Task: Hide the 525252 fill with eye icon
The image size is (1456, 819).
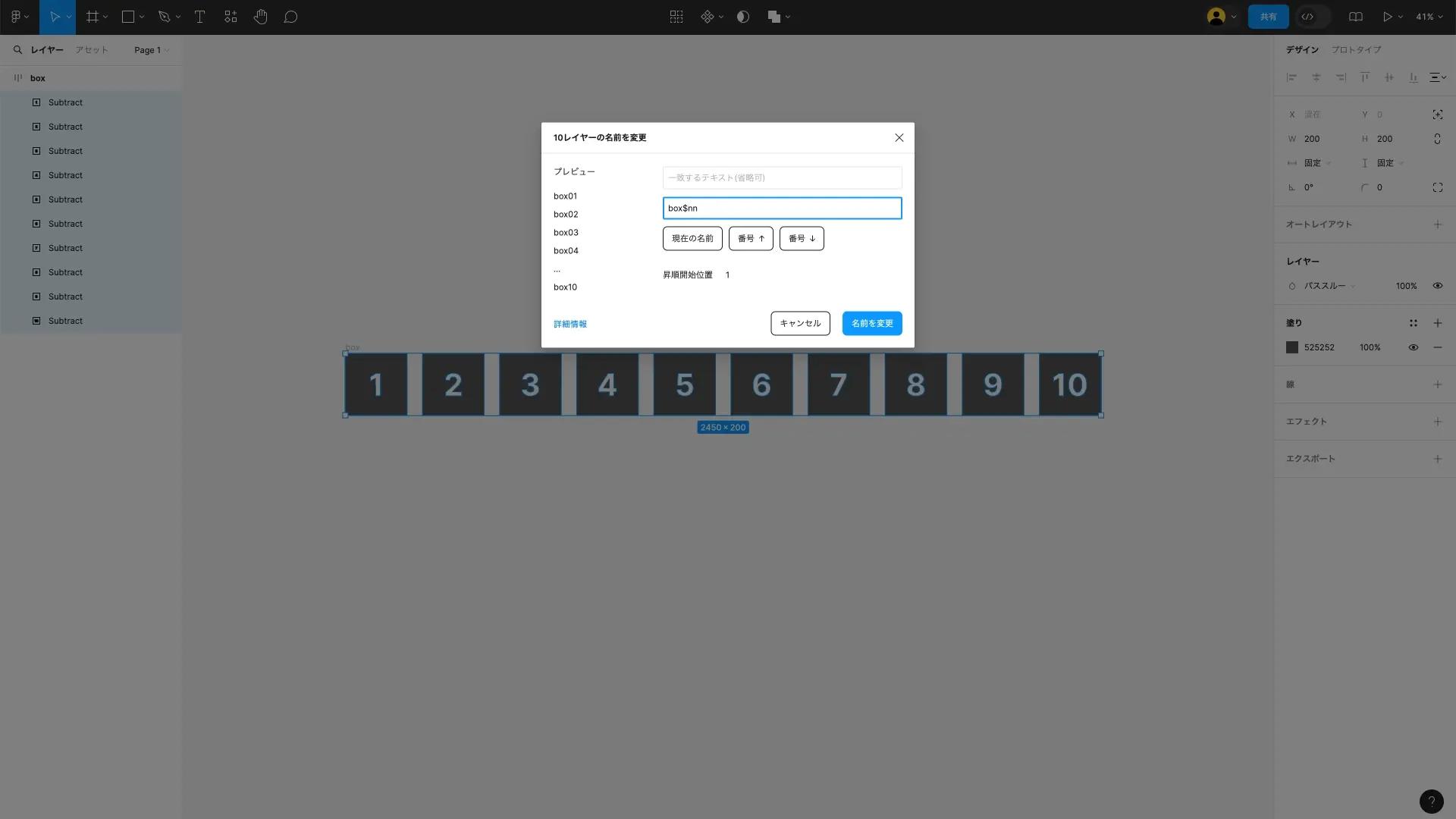Action: point(1413,347)
